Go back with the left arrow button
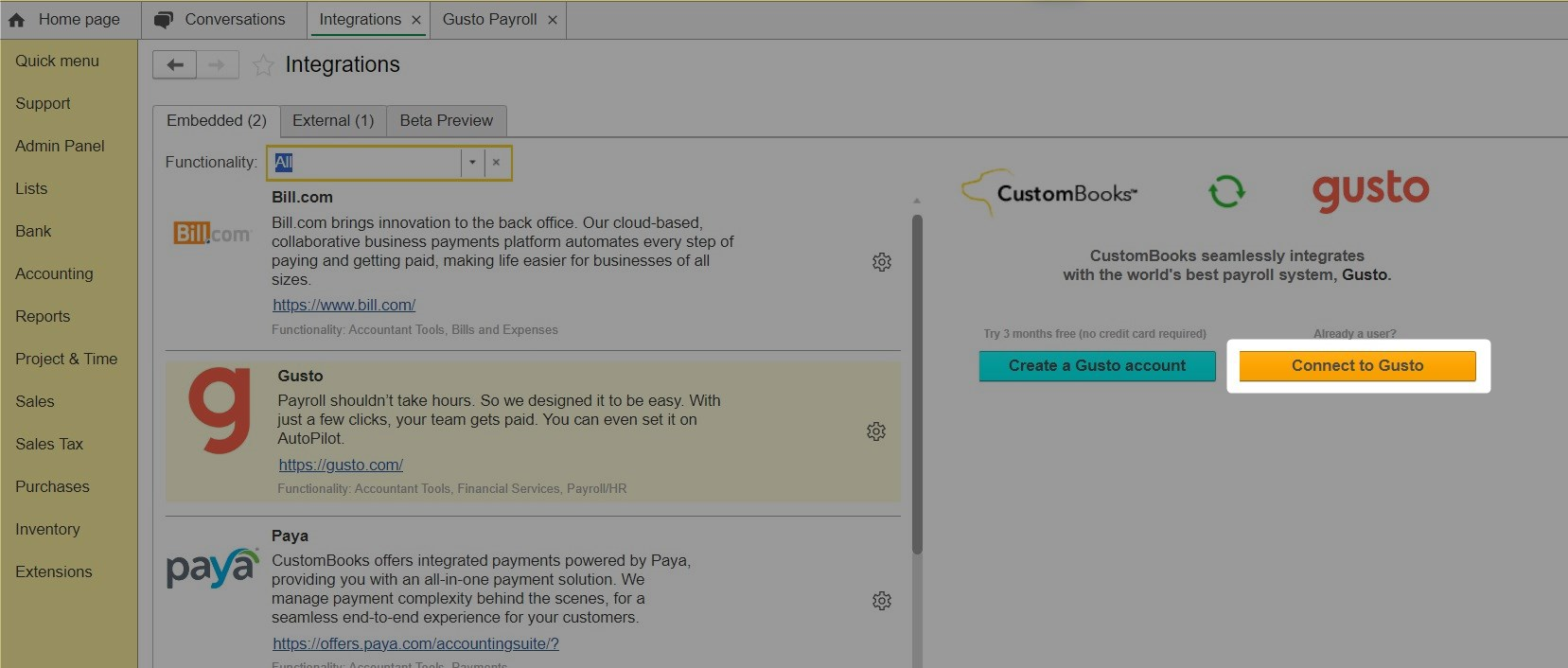This screenshot has height=668, width=1568. (175, 64)
